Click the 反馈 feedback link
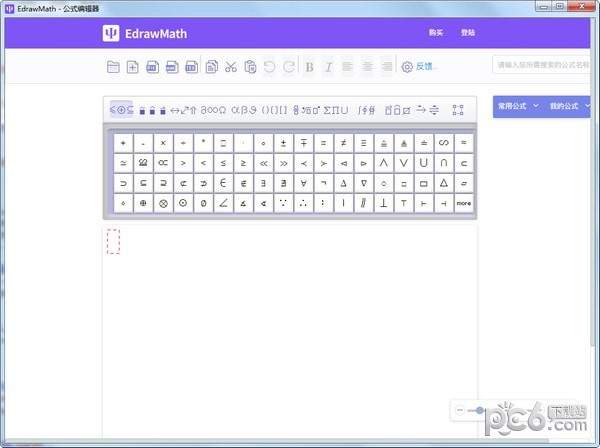Screen dimensions: 600x448 coord(426,67)
